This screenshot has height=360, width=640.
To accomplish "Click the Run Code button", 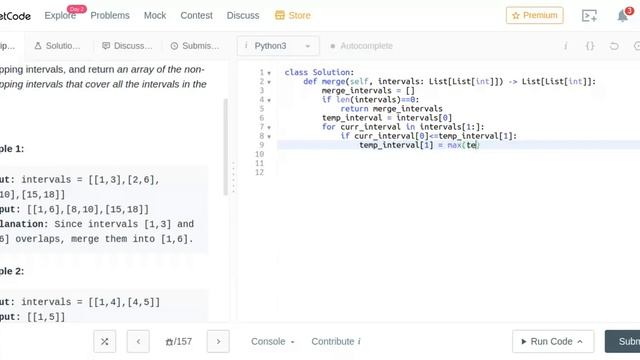I will [553, 341].
